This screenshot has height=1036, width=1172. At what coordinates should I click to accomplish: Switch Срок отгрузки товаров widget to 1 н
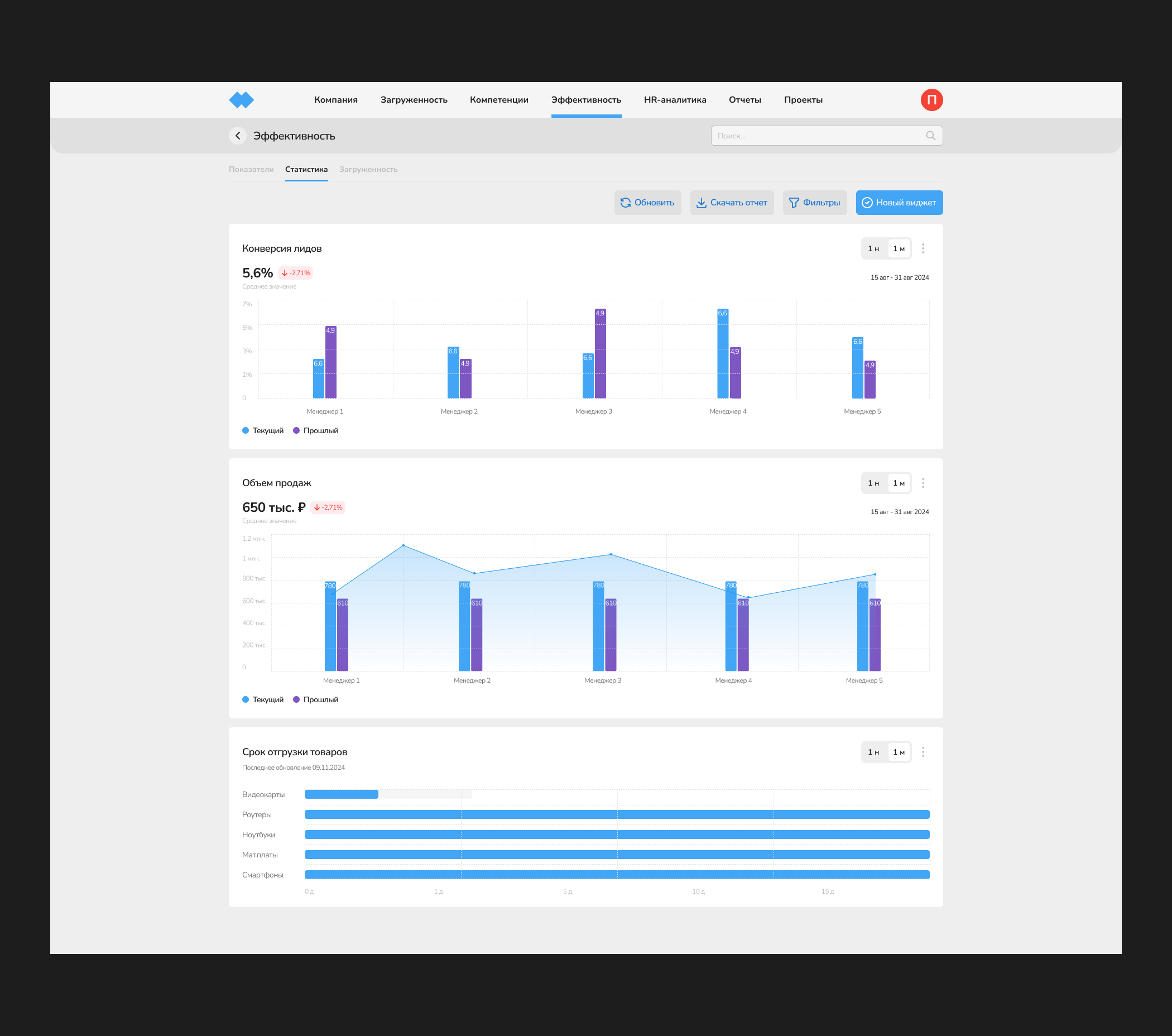873,752
